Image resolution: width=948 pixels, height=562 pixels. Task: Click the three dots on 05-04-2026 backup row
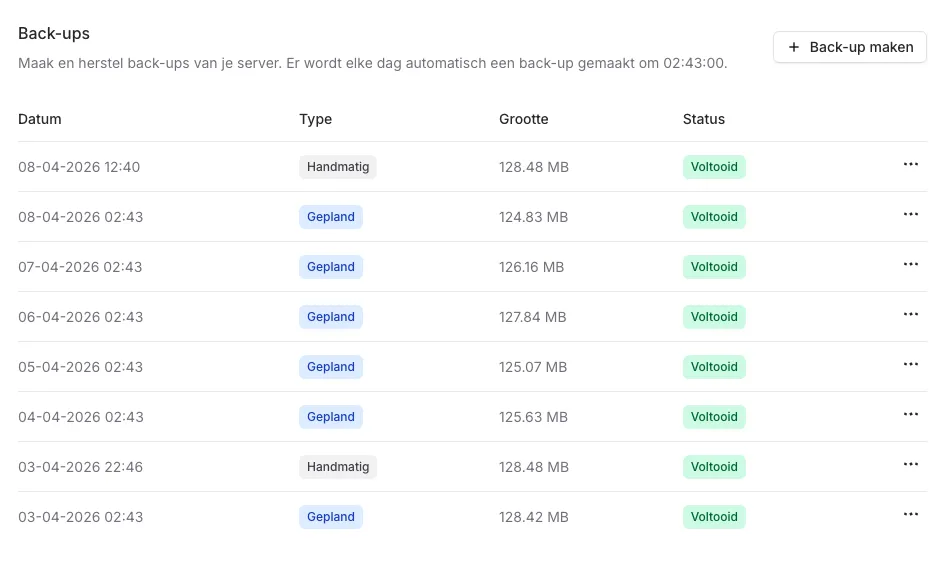910,365
